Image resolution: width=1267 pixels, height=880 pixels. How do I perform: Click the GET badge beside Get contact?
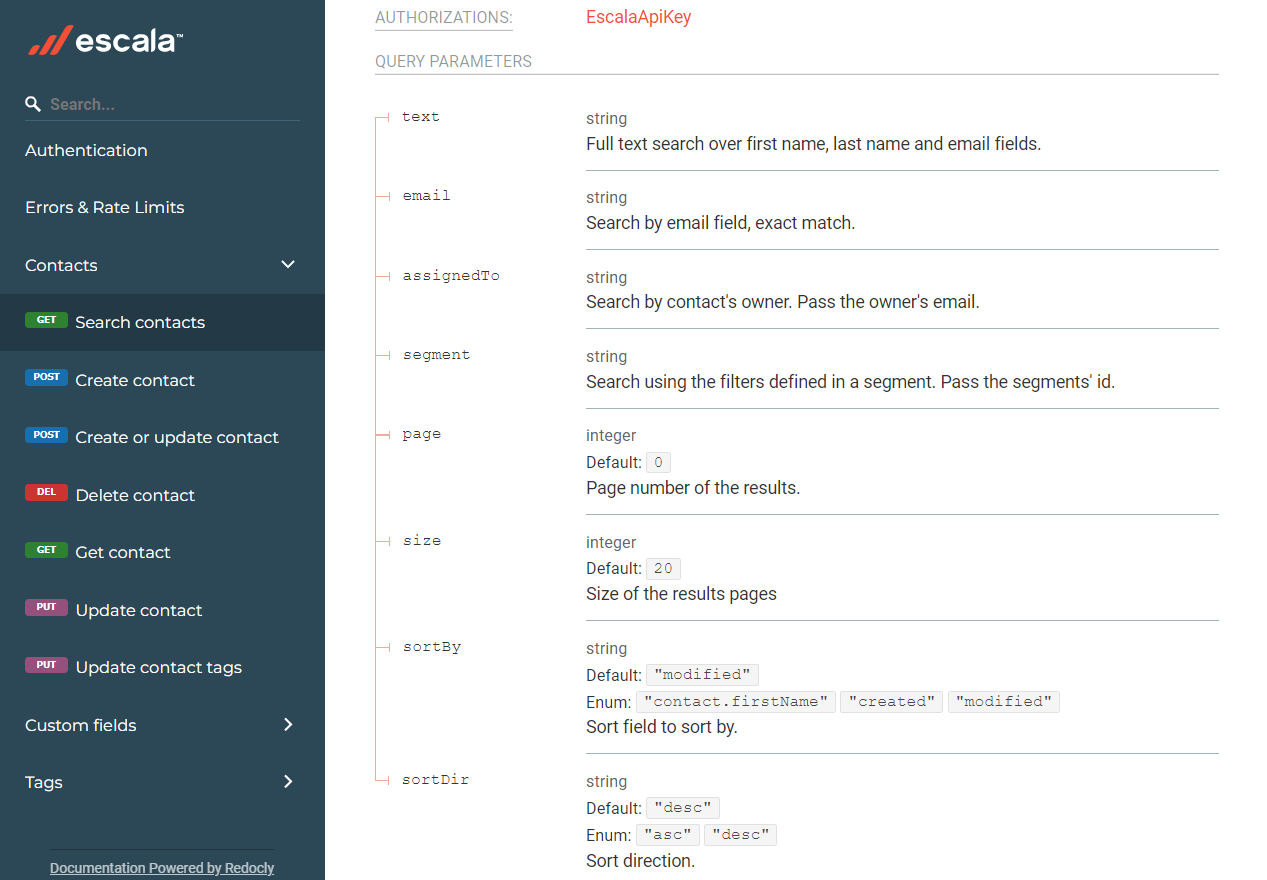46,551
